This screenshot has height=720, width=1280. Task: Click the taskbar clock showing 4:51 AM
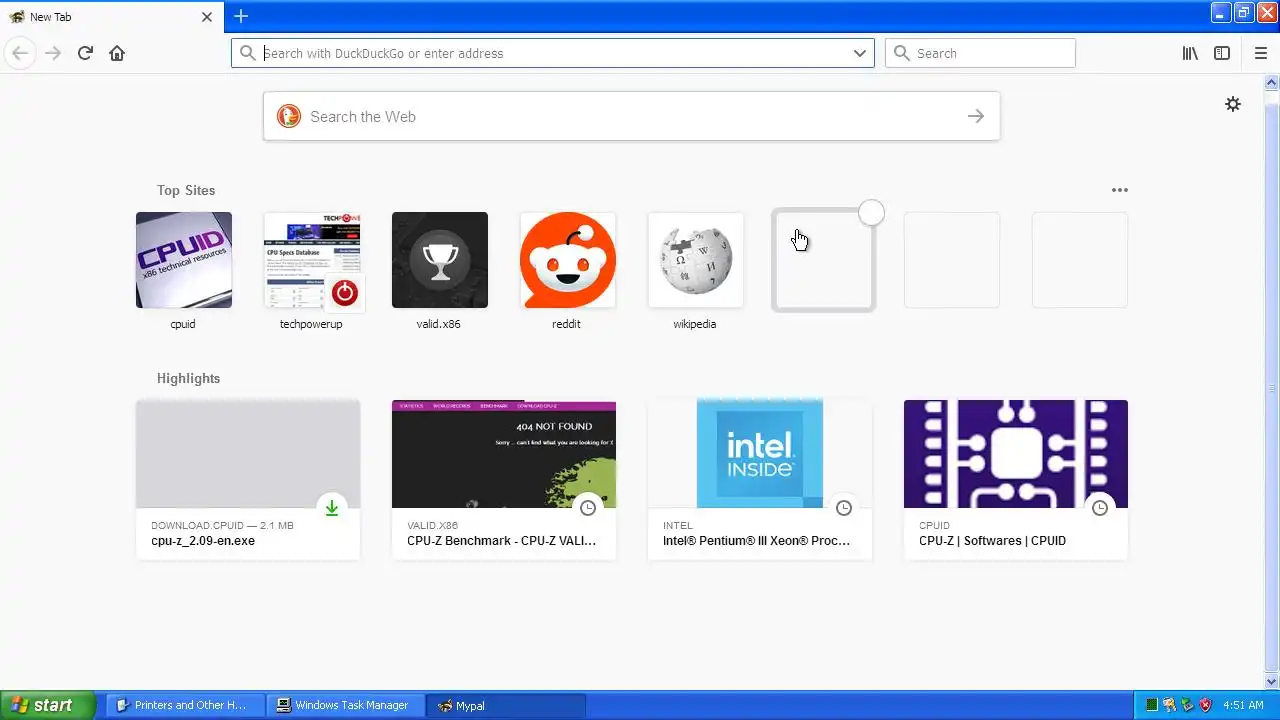click(x=1244, y=705)
